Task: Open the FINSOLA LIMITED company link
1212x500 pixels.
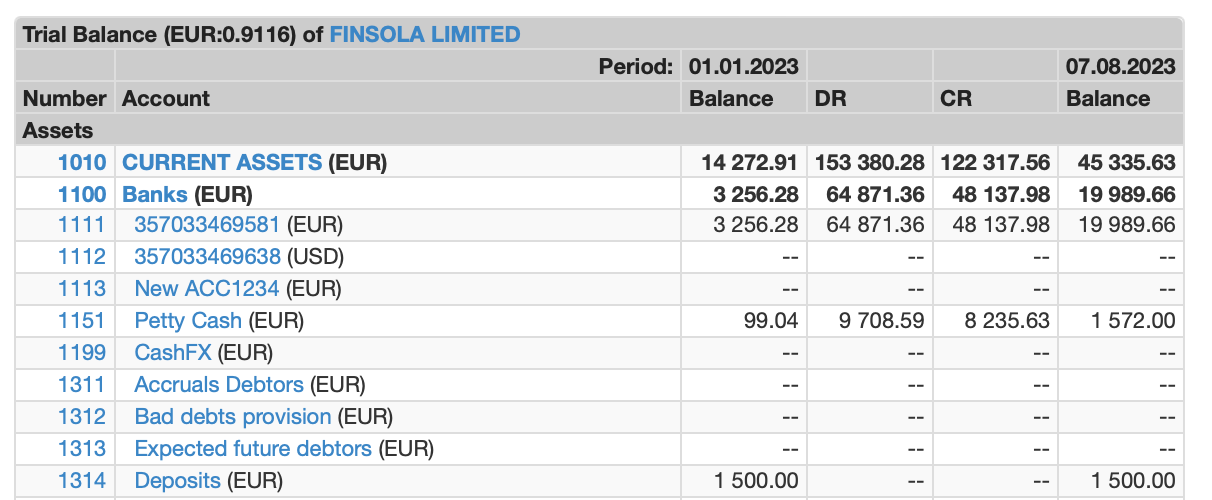Action: 425,34
